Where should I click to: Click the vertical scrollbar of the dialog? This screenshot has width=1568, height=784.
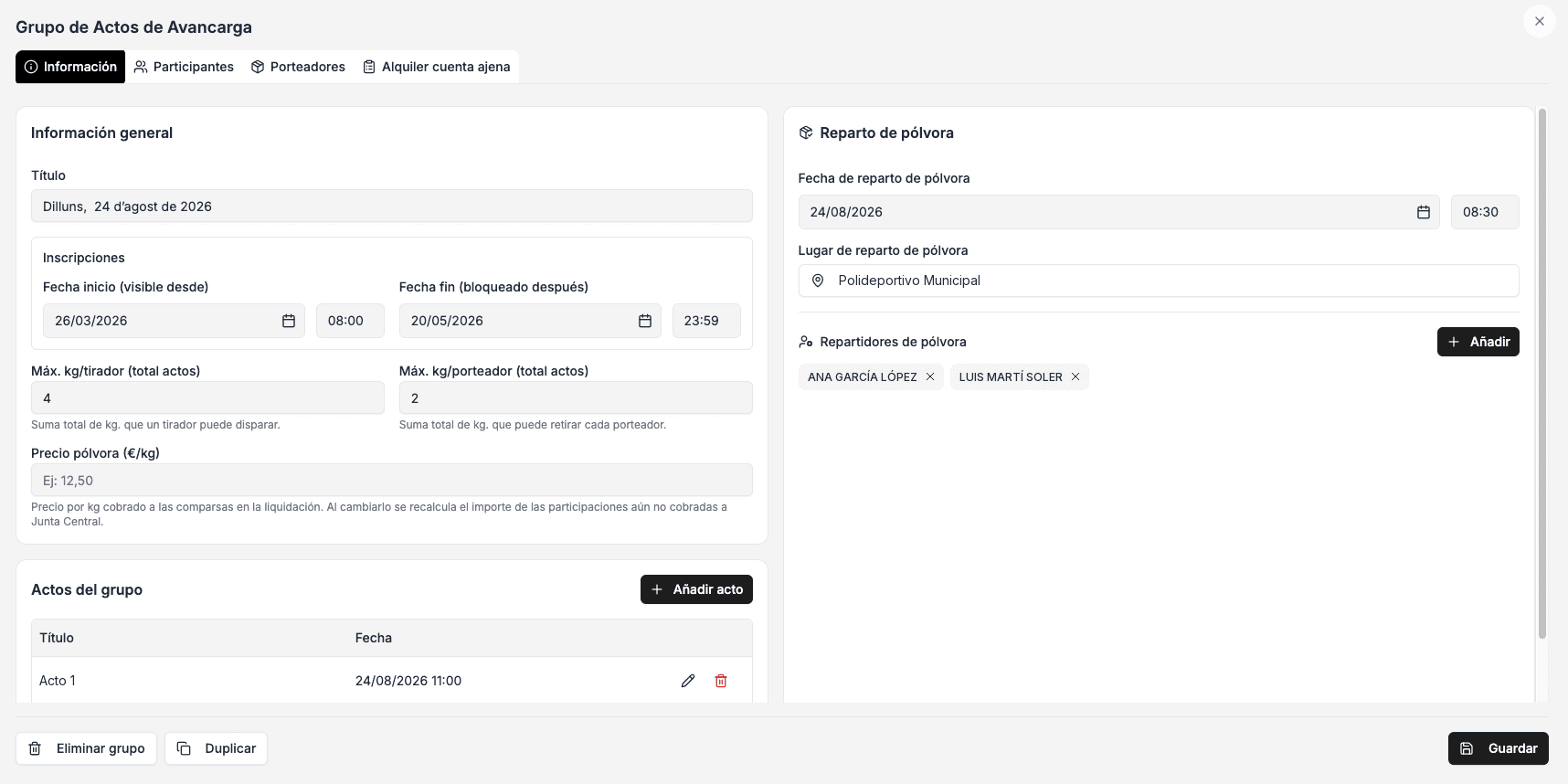tap(1542, 375)
